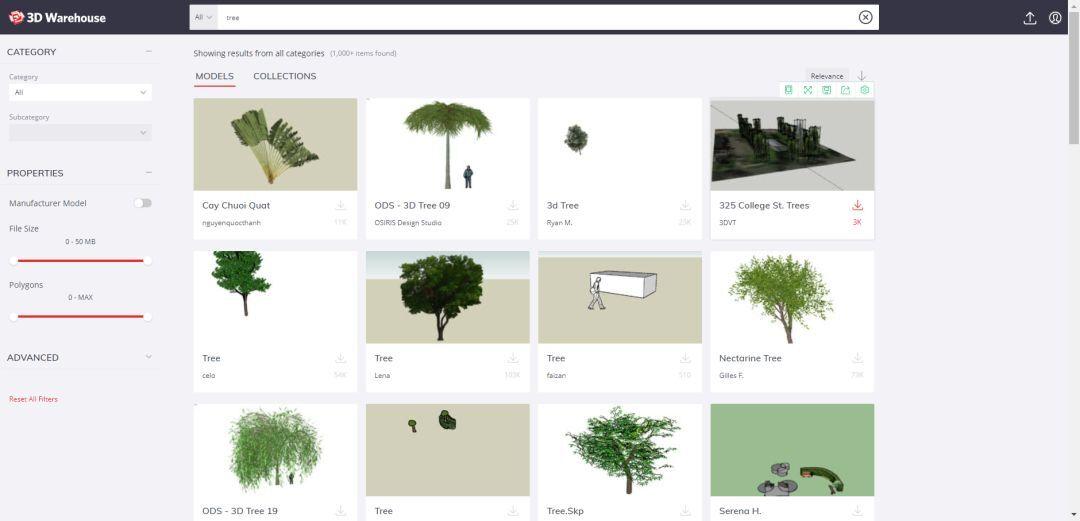Open the user account icon
This screenshot has height=521, width=1080.
[x=1055, y=18]
